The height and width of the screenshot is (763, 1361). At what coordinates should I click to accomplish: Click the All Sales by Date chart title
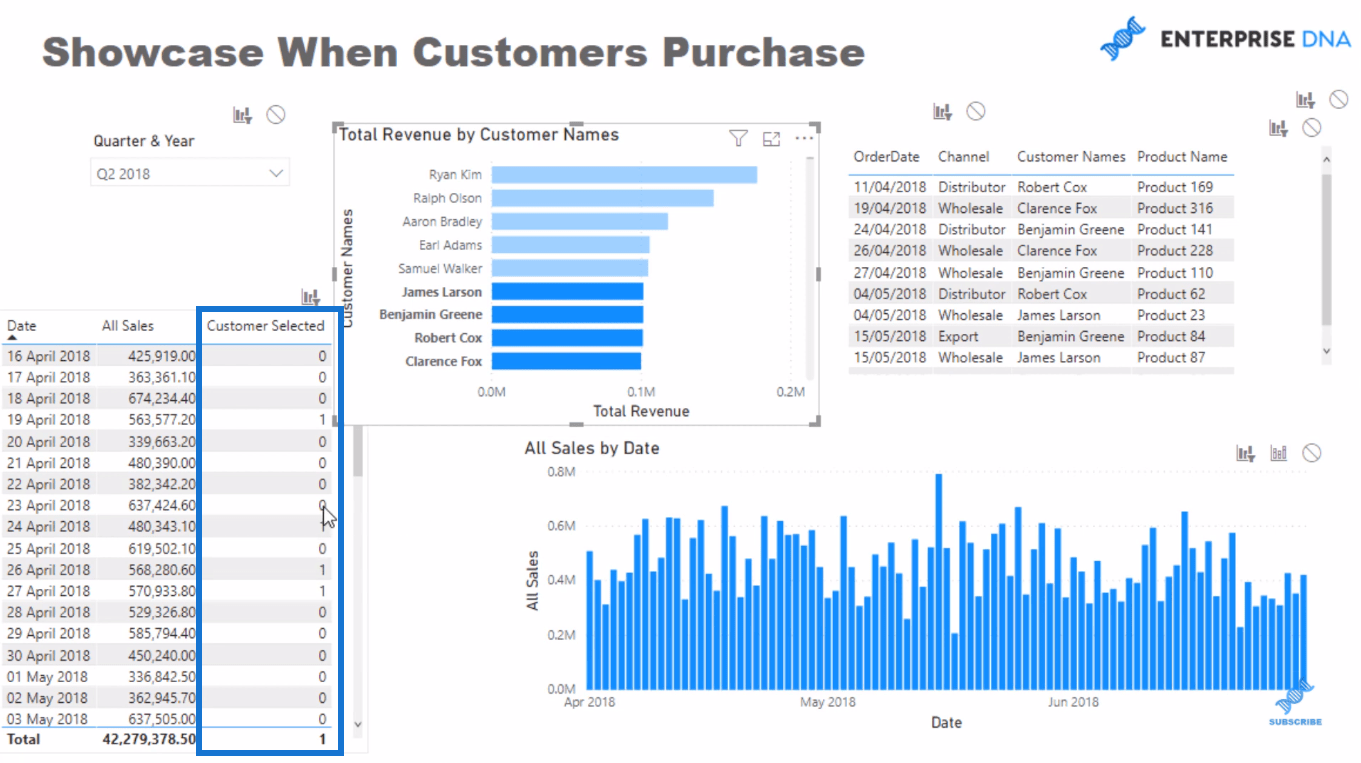(592, 448)
